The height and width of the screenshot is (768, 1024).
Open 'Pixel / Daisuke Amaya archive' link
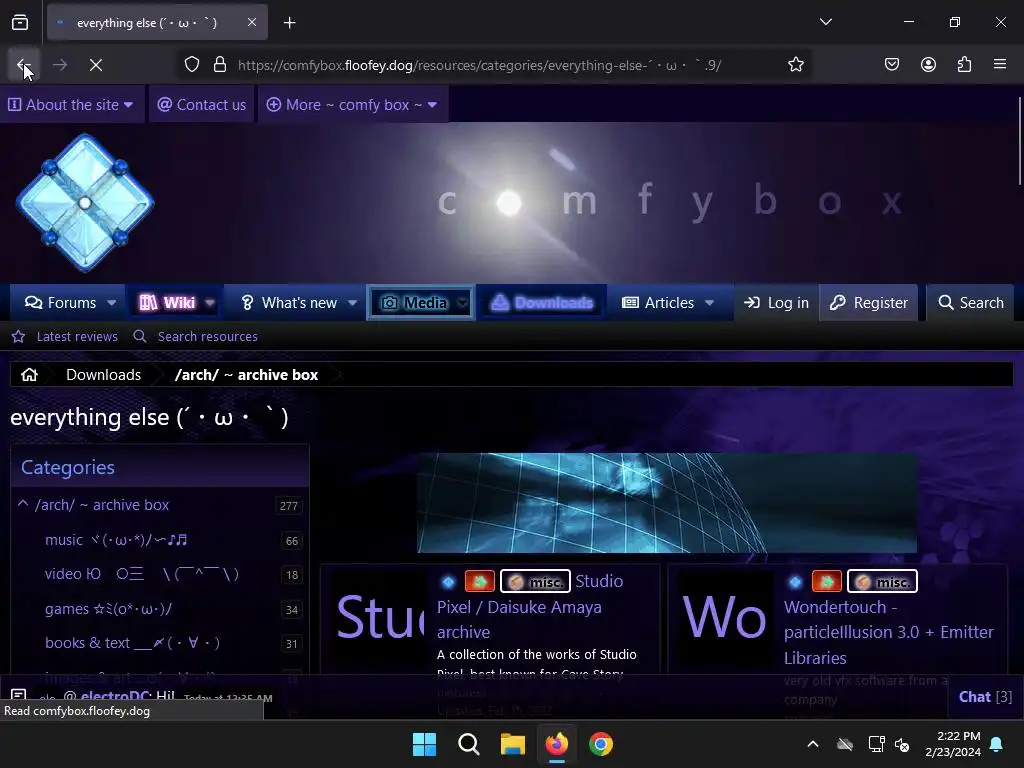point(519,619)
